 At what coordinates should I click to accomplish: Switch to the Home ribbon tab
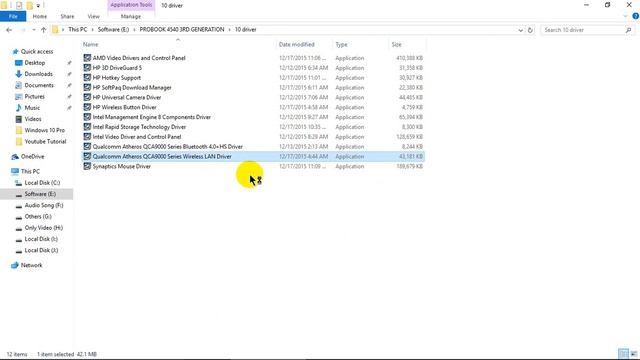40,16
